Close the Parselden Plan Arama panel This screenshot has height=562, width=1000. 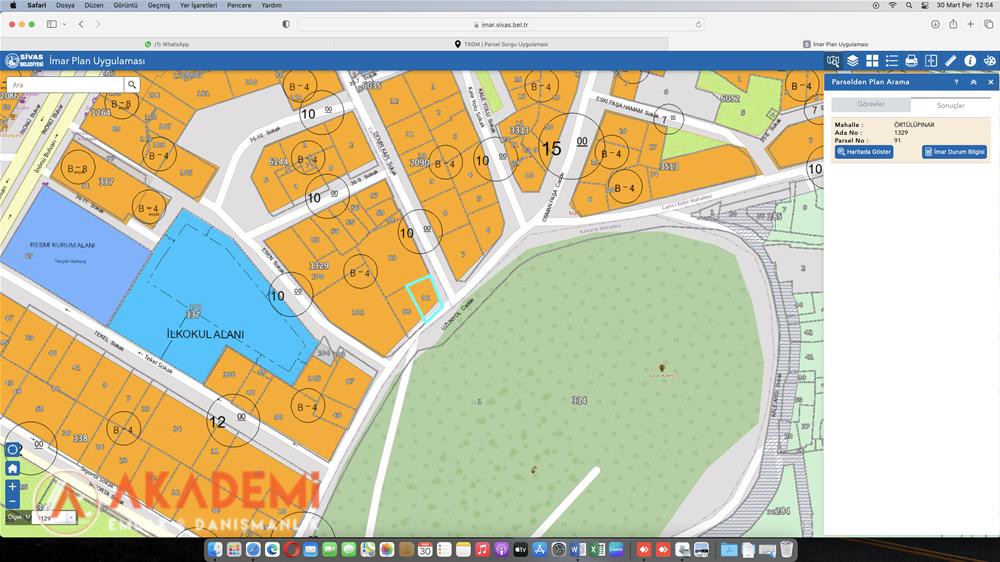(x=990, y=82)
